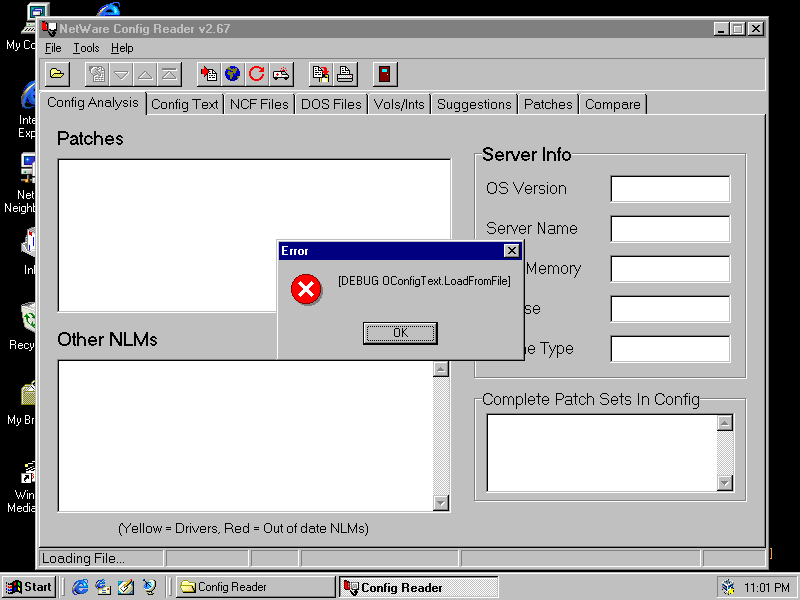Click the Complete Patch Sets scroll up arrow
800x600 pixels.
click(725, 423)
